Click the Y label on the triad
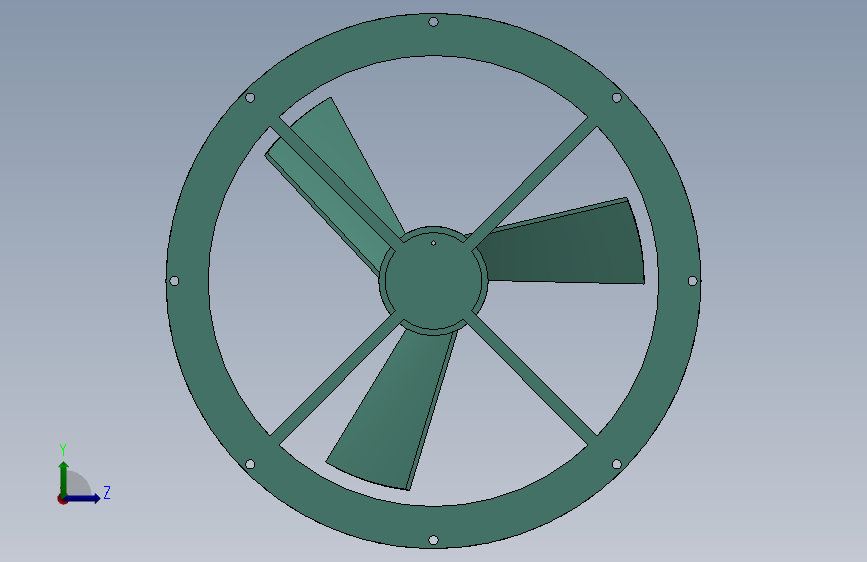This screenshot has width=867, height=562. [63, 450]
